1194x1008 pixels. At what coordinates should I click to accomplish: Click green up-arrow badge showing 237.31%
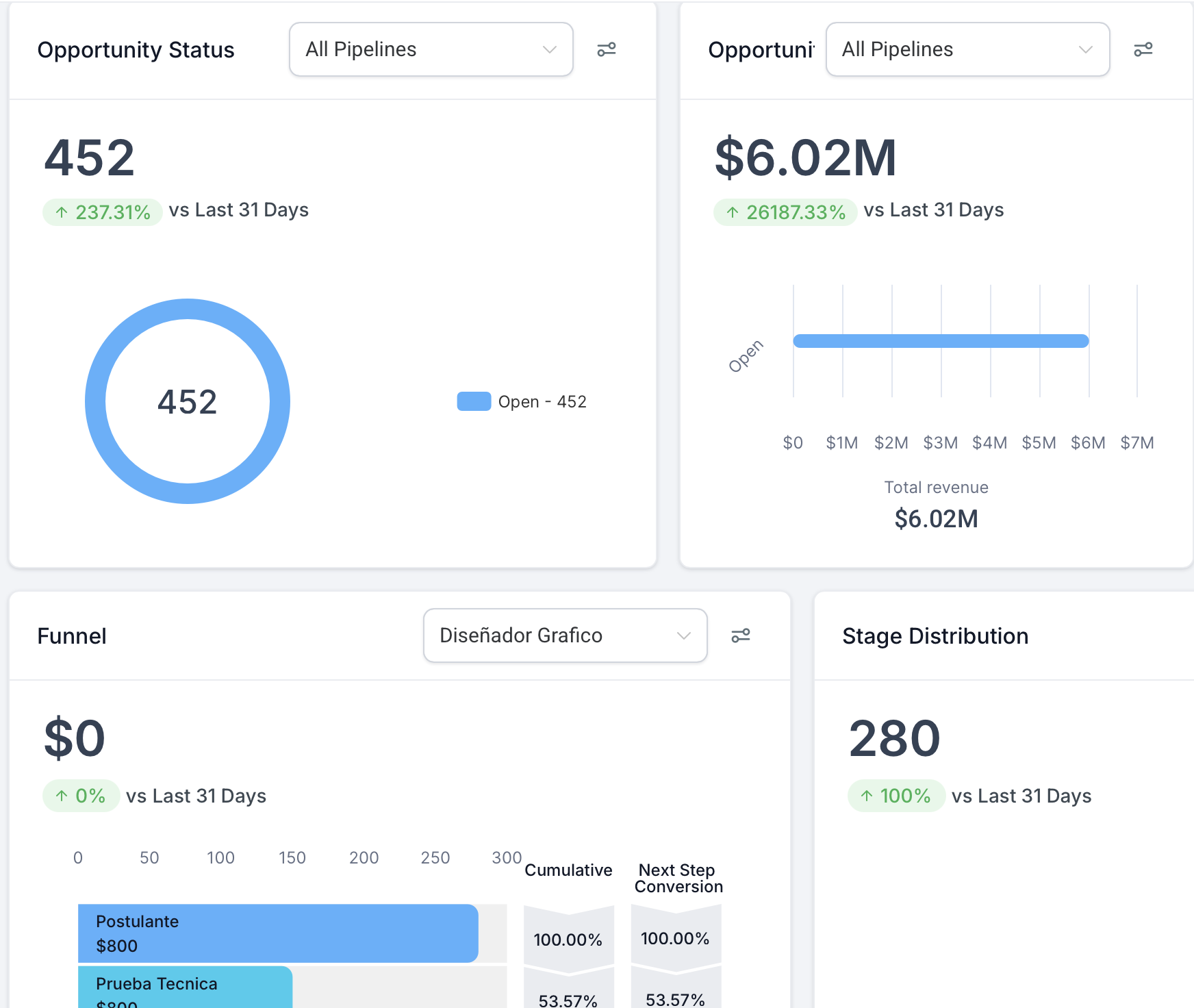click(103, 212)
